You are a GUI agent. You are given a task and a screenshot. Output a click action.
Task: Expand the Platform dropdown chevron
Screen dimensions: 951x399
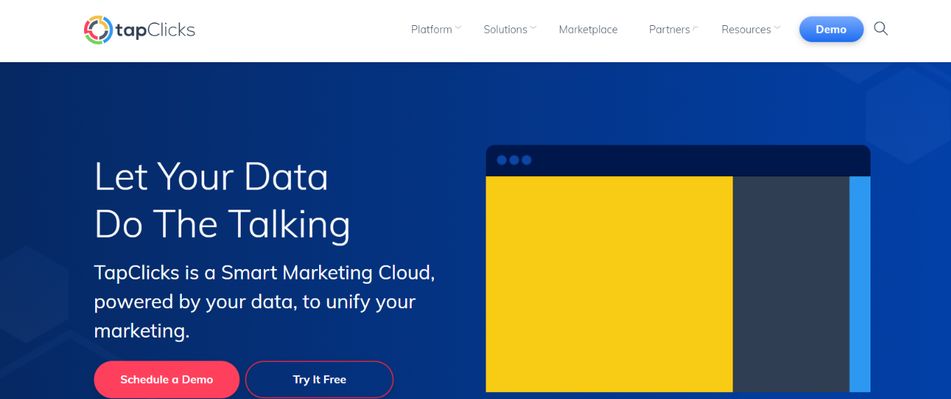458,27
